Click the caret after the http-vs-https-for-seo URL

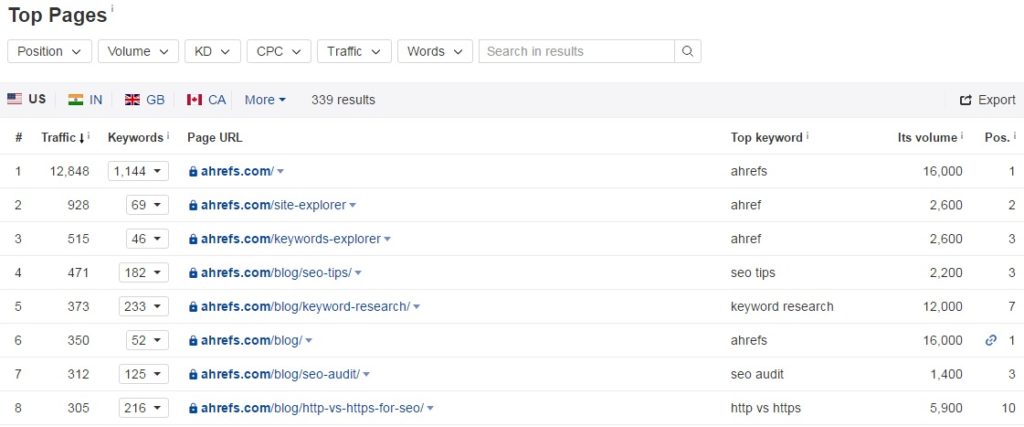[430, 409]
